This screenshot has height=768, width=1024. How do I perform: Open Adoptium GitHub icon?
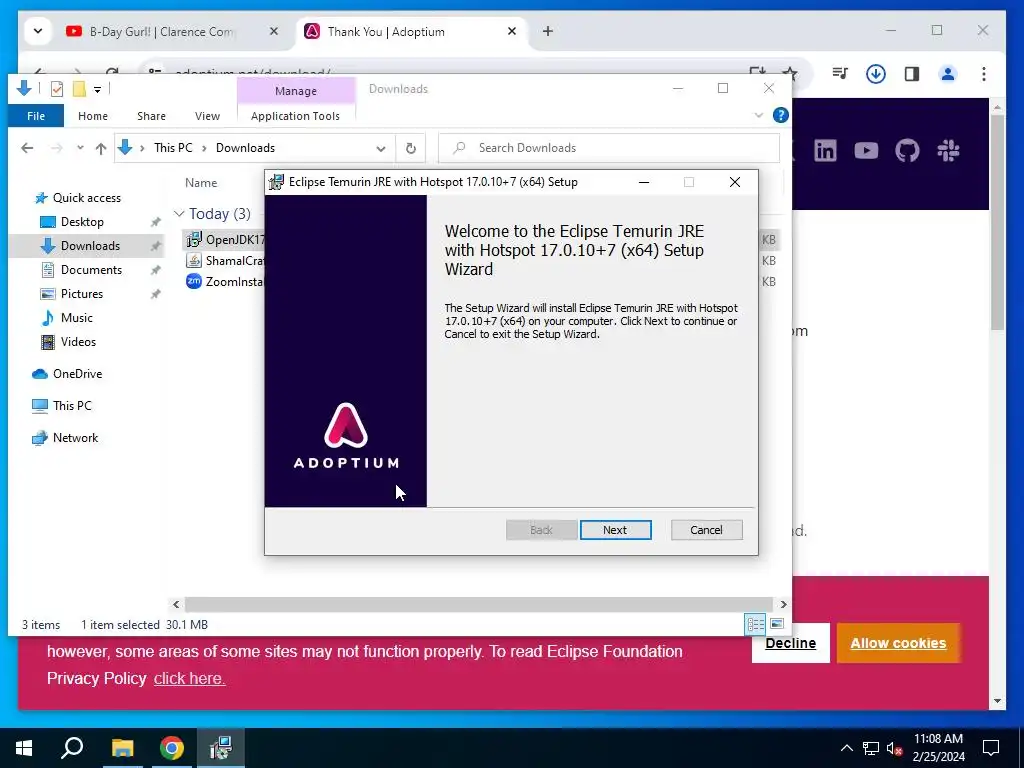point(907,151)
